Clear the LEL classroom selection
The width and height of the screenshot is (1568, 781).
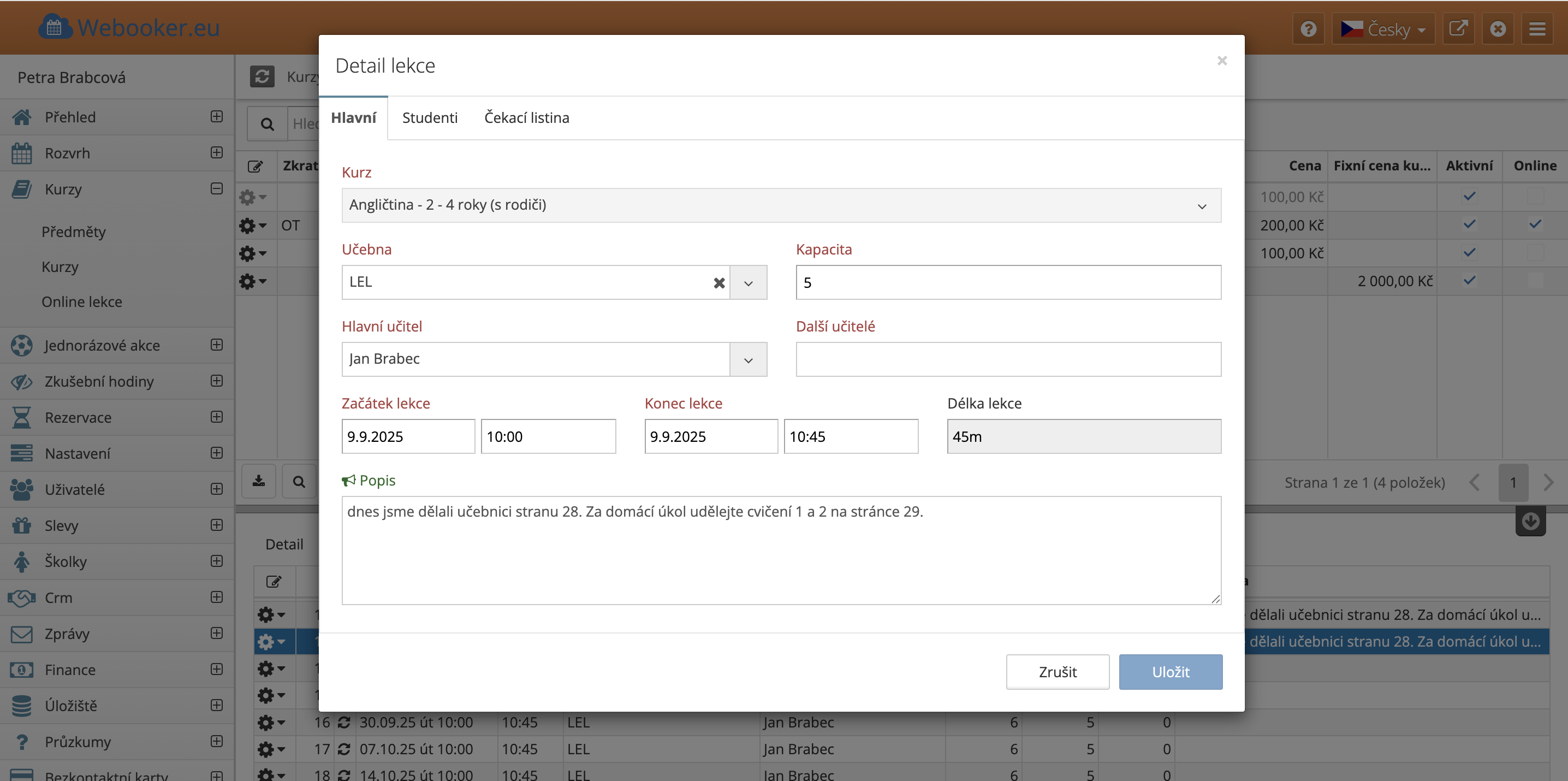coord(719,282)
